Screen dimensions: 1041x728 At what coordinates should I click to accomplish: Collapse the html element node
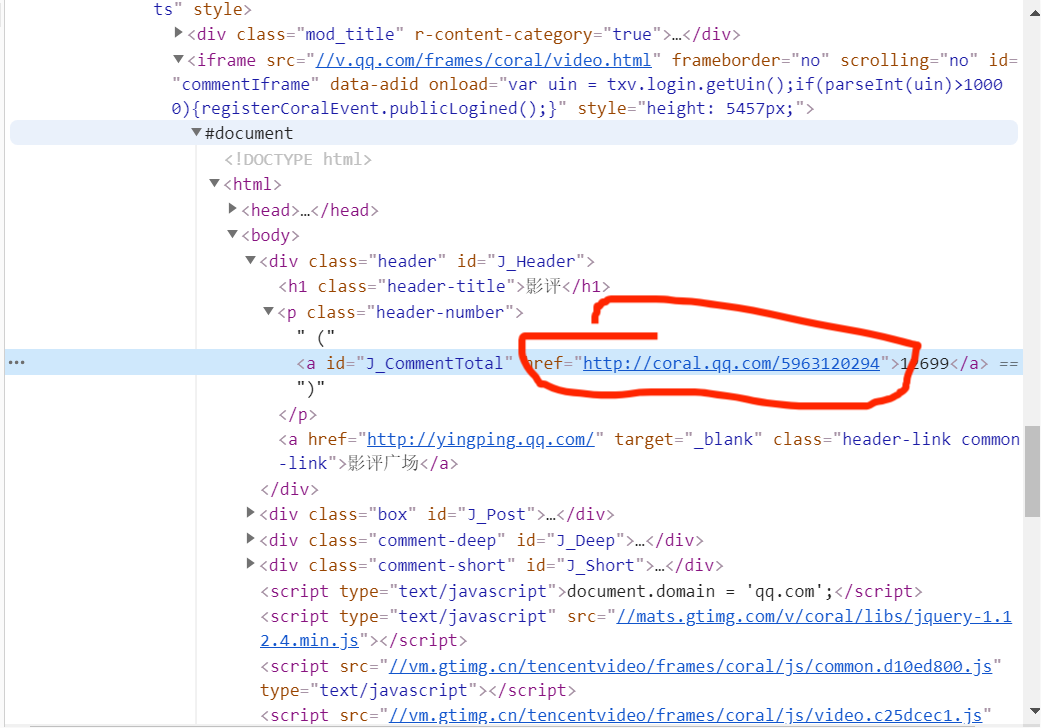tap(214, 182)
